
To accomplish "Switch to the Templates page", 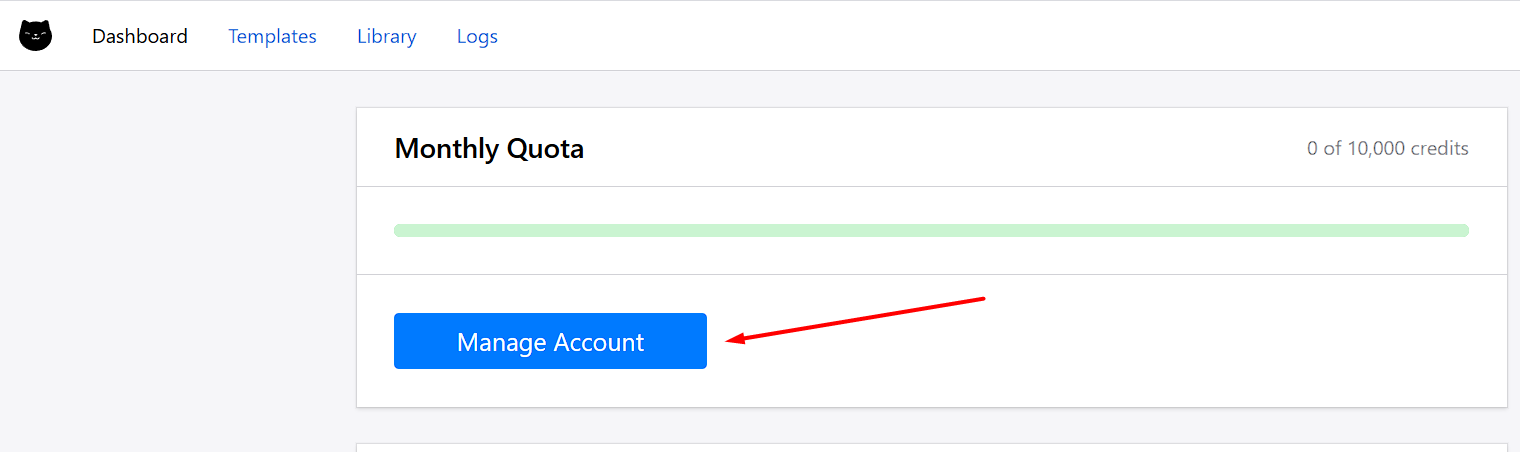I will pyautogui.click(x=272, y=36).
